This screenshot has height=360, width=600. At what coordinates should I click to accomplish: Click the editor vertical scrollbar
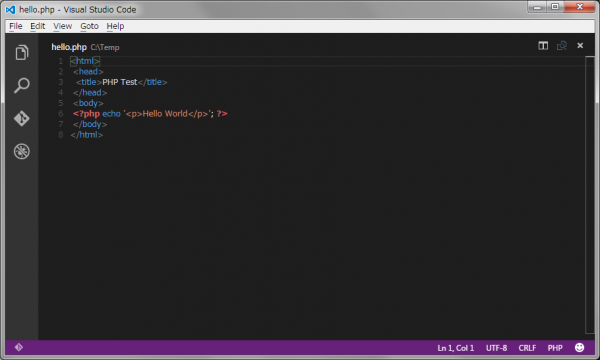[590, 195]
